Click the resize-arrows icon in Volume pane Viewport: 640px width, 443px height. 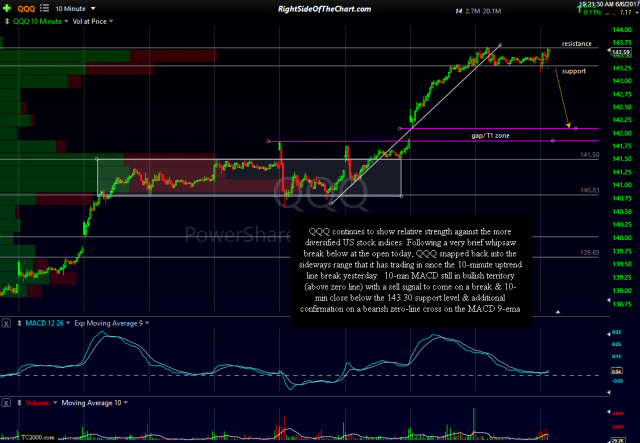pos(19,403)
